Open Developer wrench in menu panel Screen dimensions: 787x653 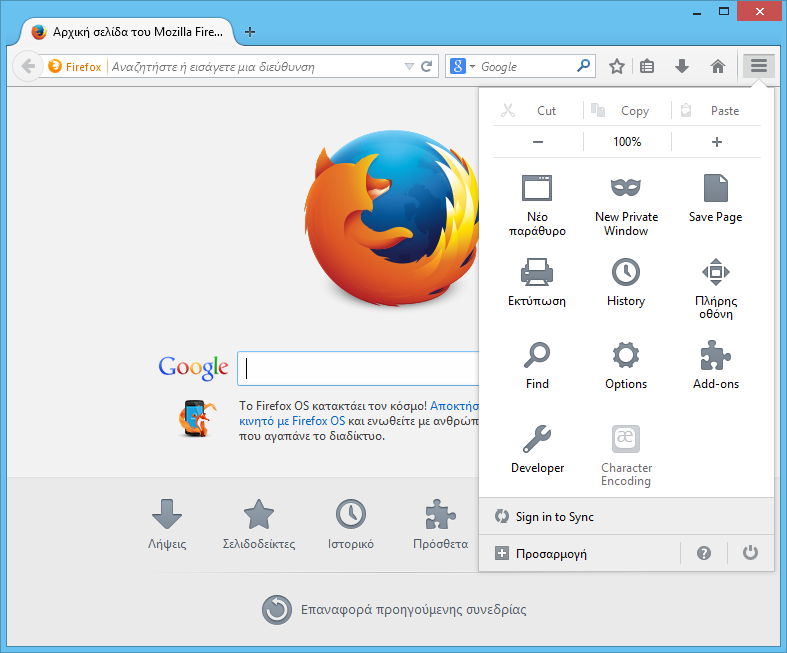pyautogui.click(x=537, y=449)
